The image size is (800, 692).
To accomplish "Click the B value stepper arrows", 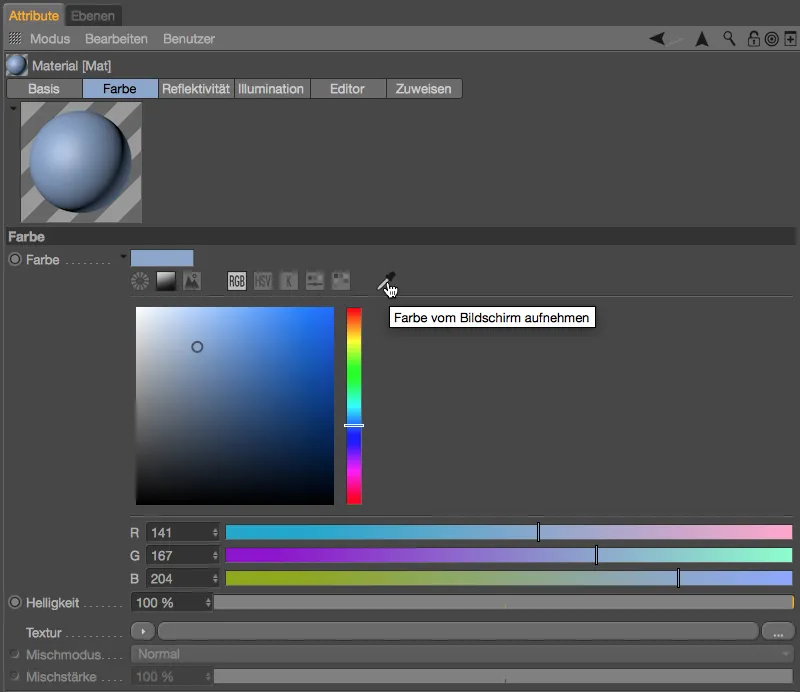I will click(215, 578).
